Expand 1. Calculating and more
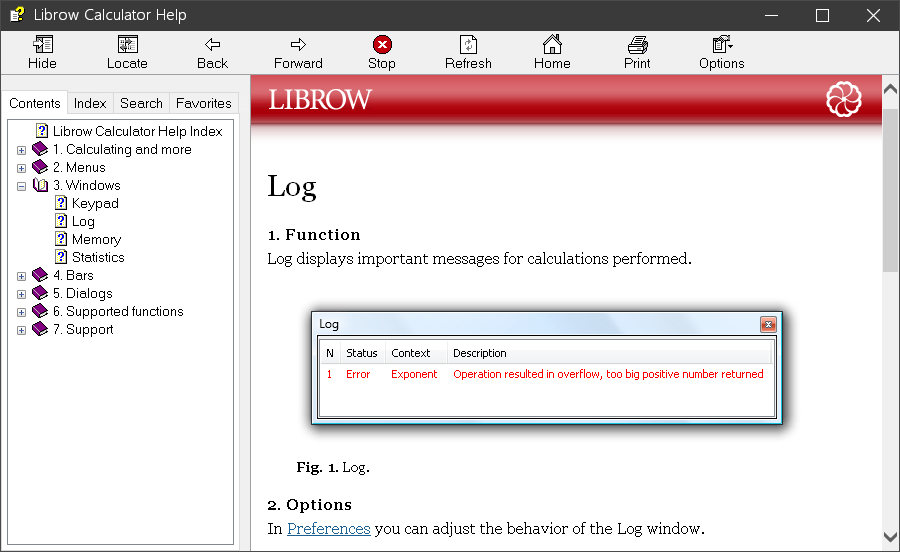This screenshot has height=552, width=900. coord(21,150)
